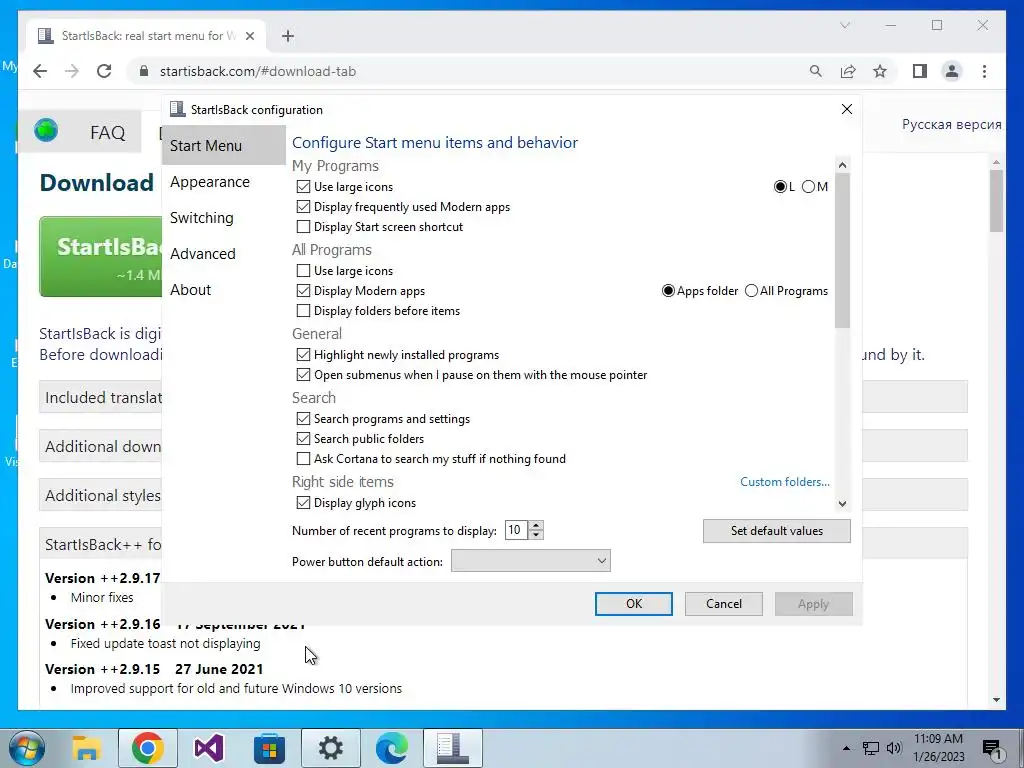Open About section
Viewport: 1024px width, 768px height.
pyautogui.click(x=190, y=290)
